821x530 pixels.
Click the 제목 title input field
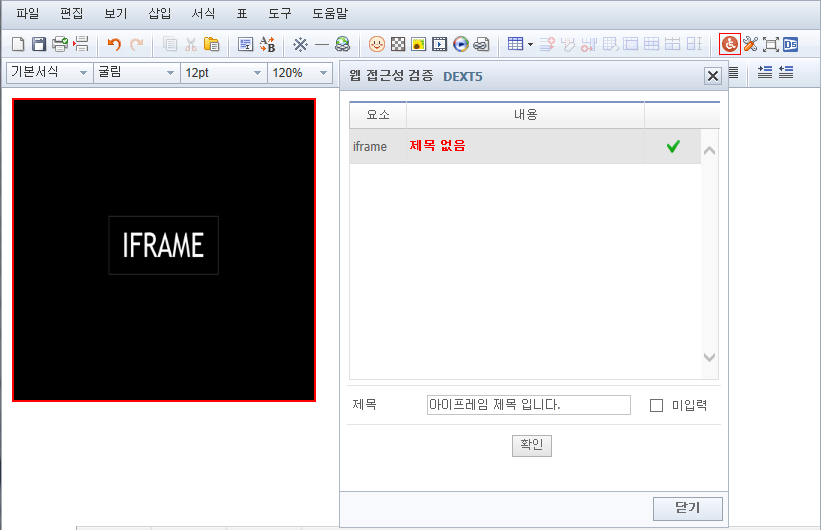(529, 405)
